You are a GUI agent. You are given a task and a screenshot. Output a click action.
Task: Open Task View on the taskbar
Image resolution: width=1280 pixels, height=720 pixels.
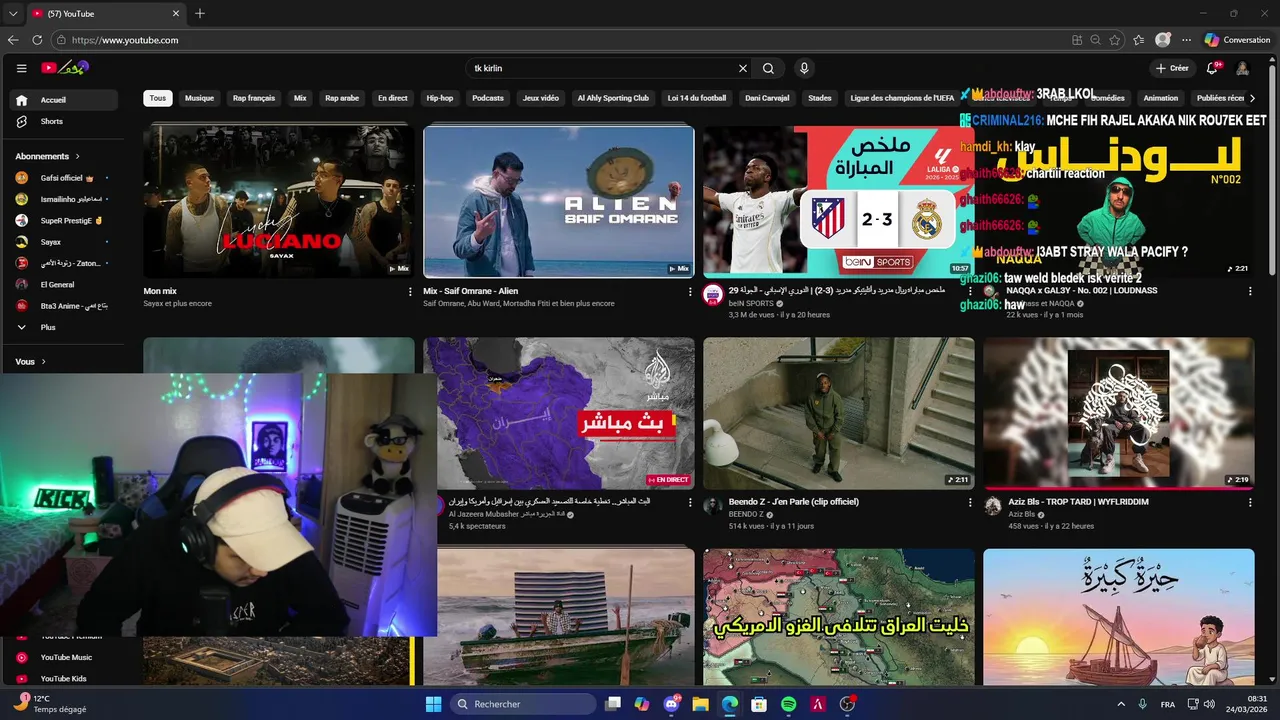point(613,704)
